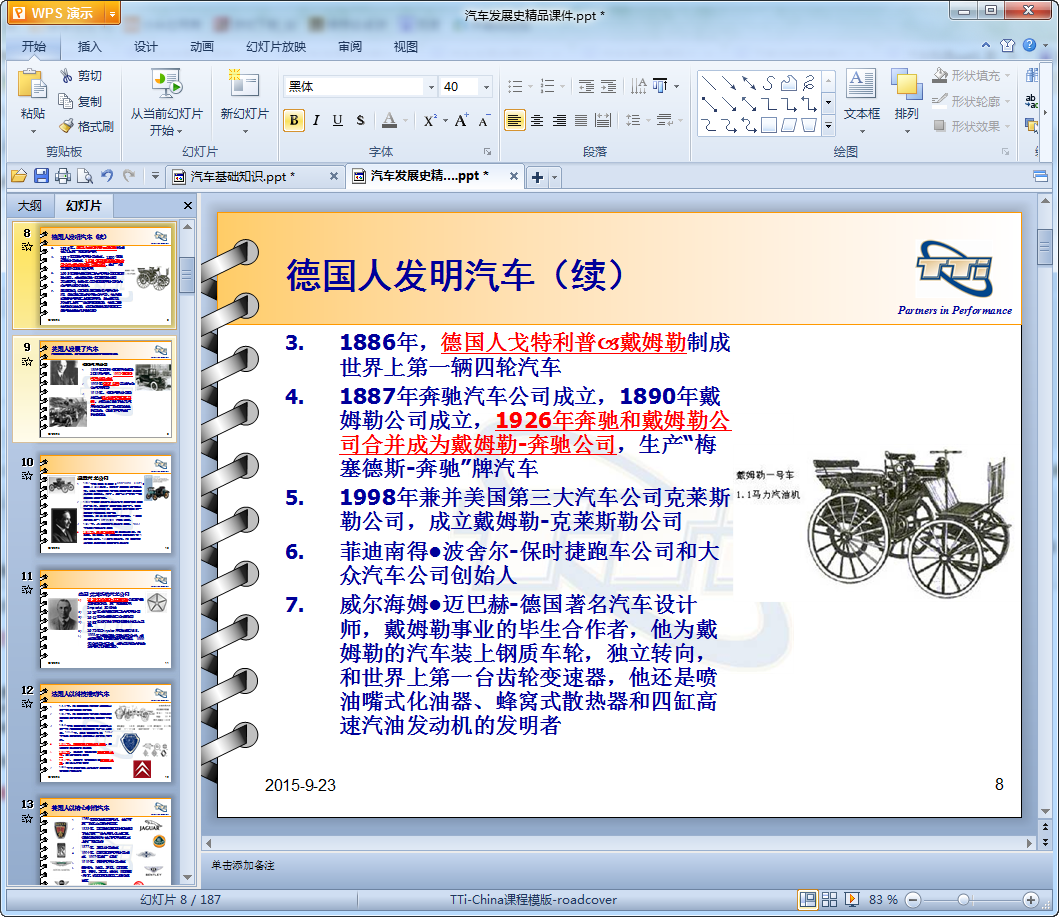
Task: Close the 汽车发展史精品课件 document tab
Action: pyautogui.click(x=513, y=176)
